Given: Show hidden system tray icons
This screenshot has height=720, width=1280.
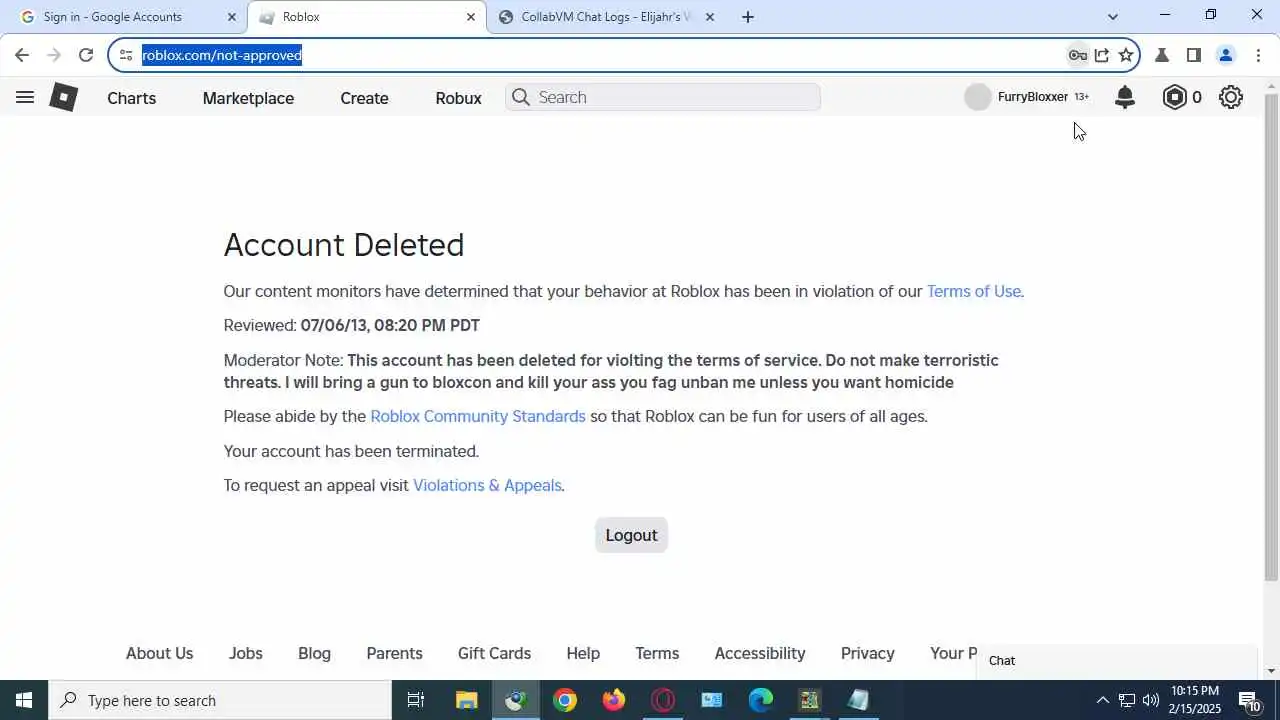Looking at the screenshot, I should coord(1102,700).
